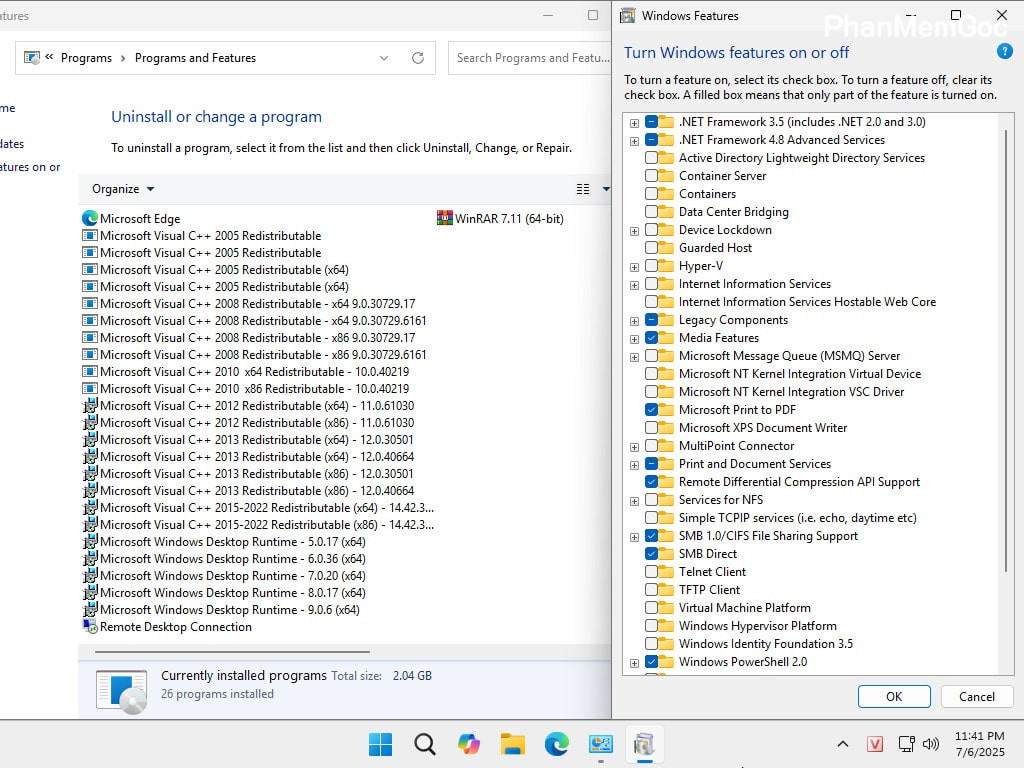Expand the Hyper-V tree node
The width and height of the screenshot is (1024, 768).
point(634,265)
